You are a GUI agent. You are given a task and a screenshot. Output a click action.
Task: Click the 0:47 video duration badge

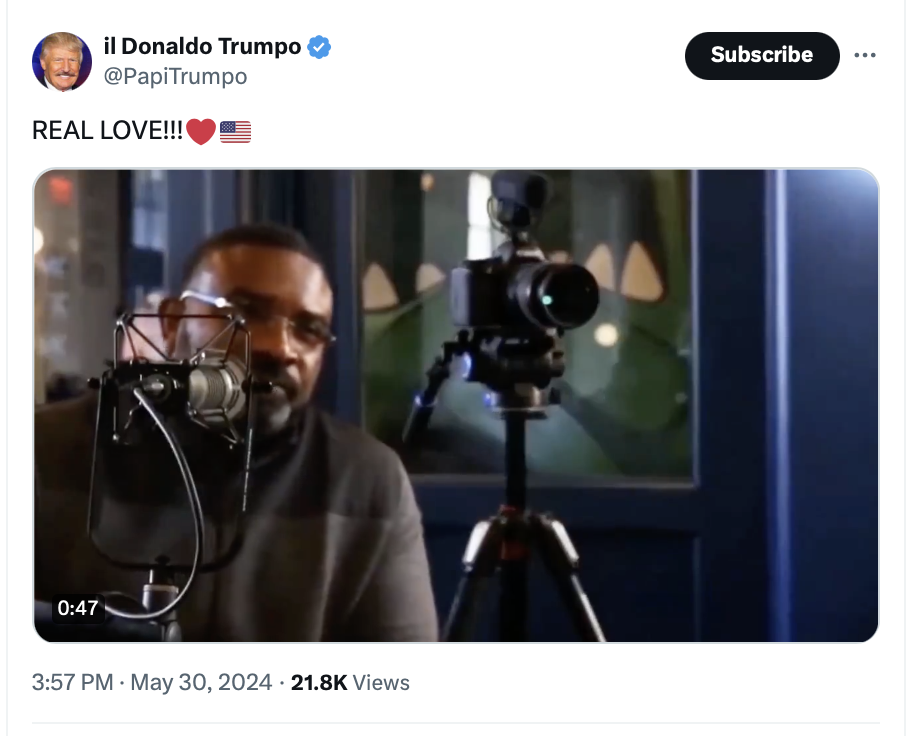coord(78,608)
